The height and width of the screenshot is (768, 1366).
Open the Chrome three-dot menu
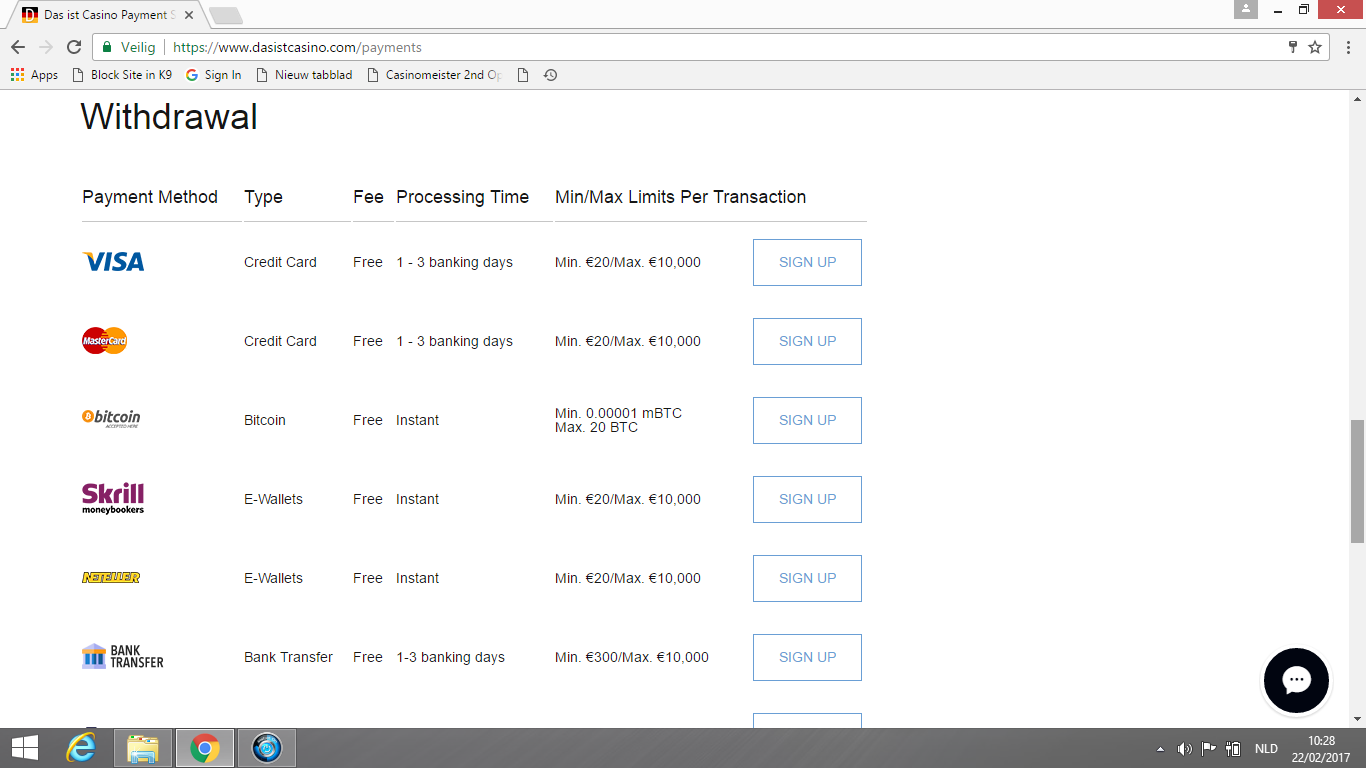[x=1346, y=47]
